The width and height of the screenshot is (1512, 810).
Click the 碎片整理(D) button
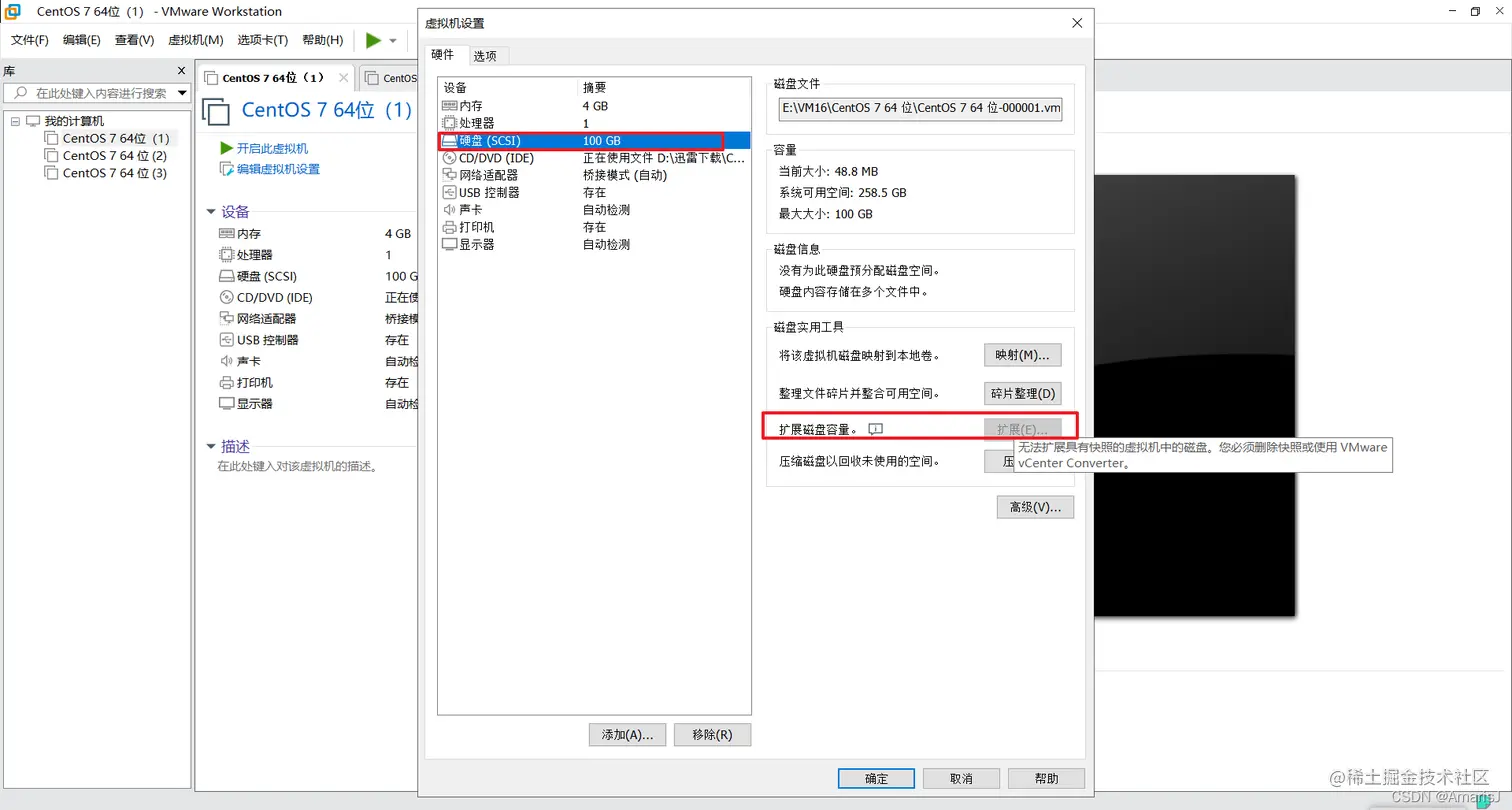pos(1021,393)
